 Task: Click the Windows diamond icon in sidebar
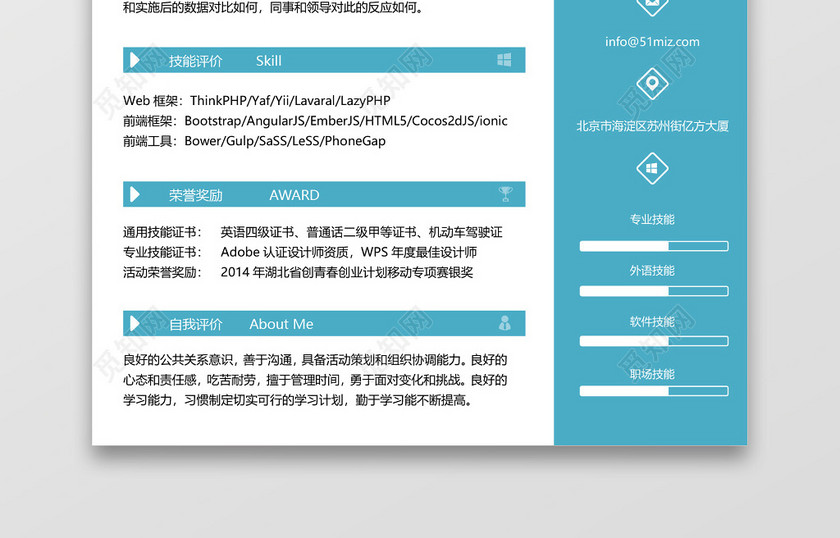(x=652, y=168)
